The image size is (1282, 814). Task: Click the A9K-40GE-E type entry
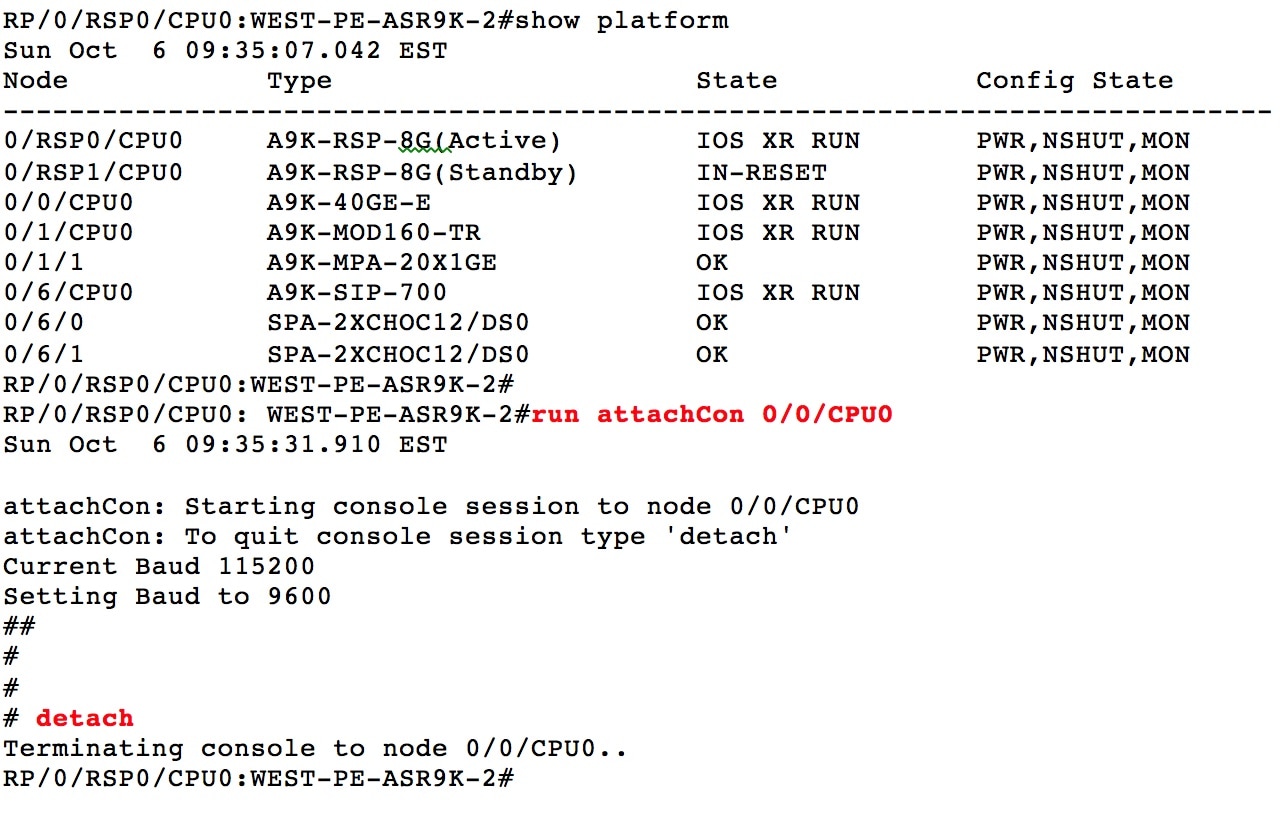[x=349, y=202]
